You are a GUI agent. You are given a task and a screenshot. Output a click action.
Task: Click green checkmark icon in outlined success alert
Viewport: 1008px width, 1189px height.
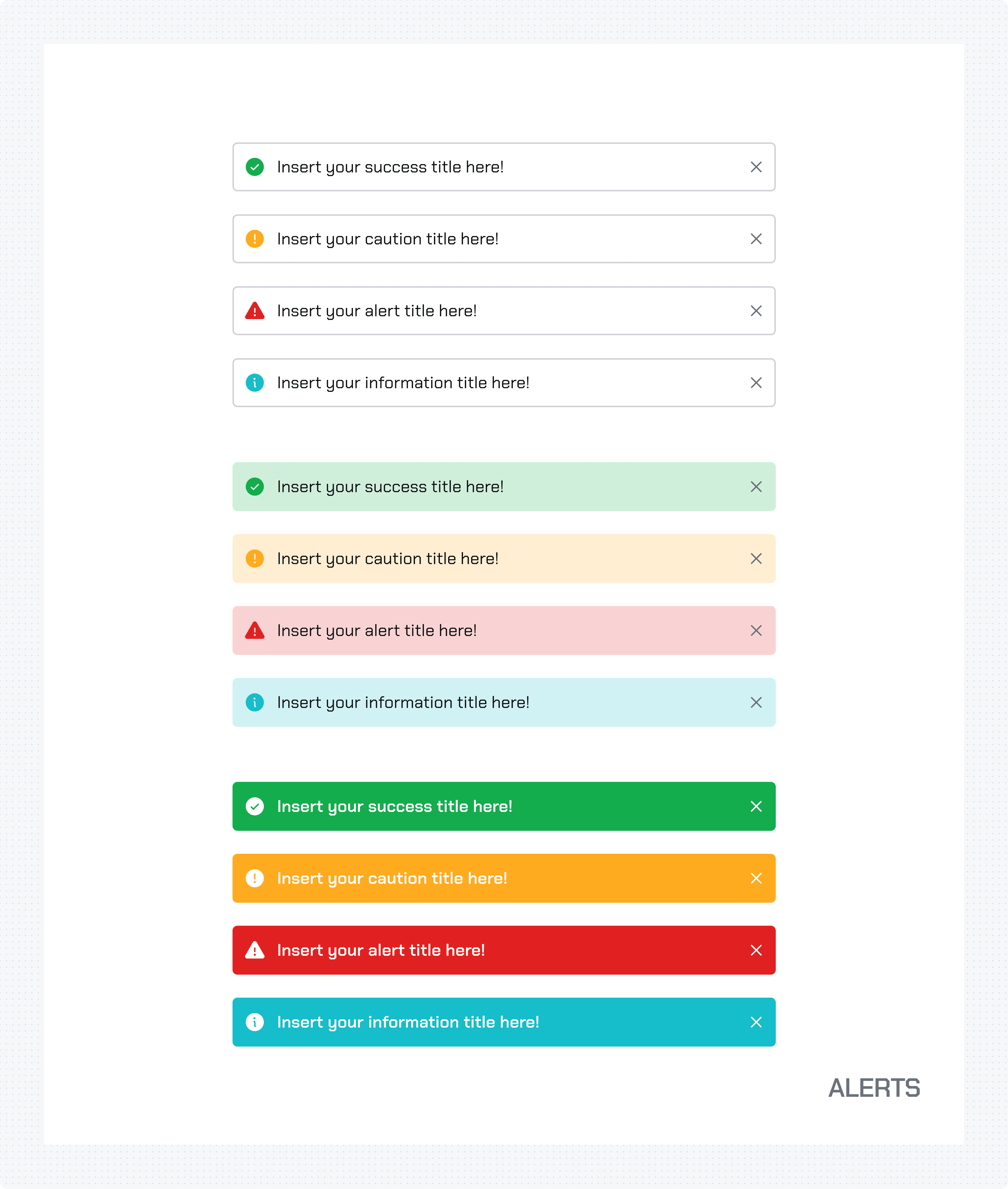[x=255, y=167]
